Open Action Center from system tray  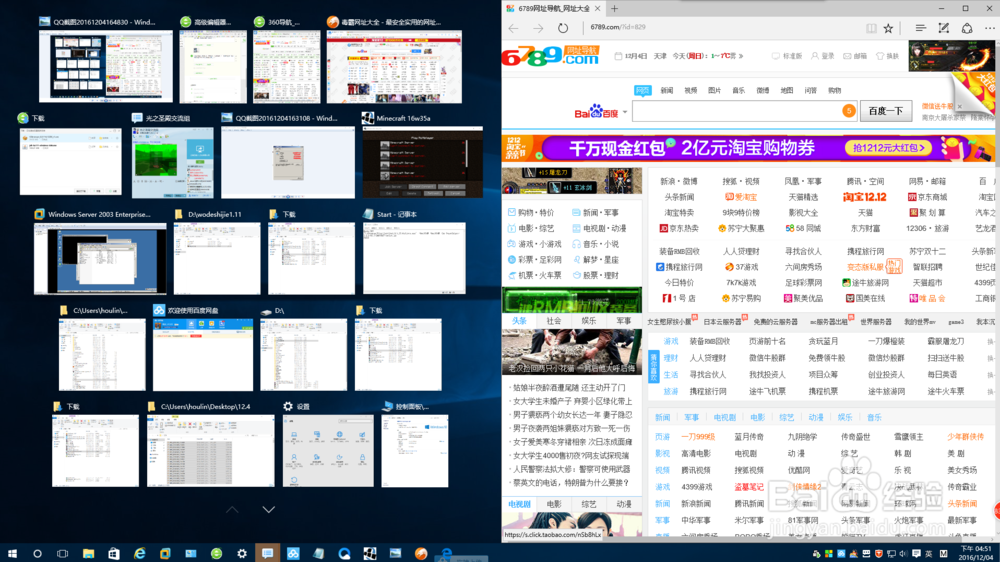point(916,553)
